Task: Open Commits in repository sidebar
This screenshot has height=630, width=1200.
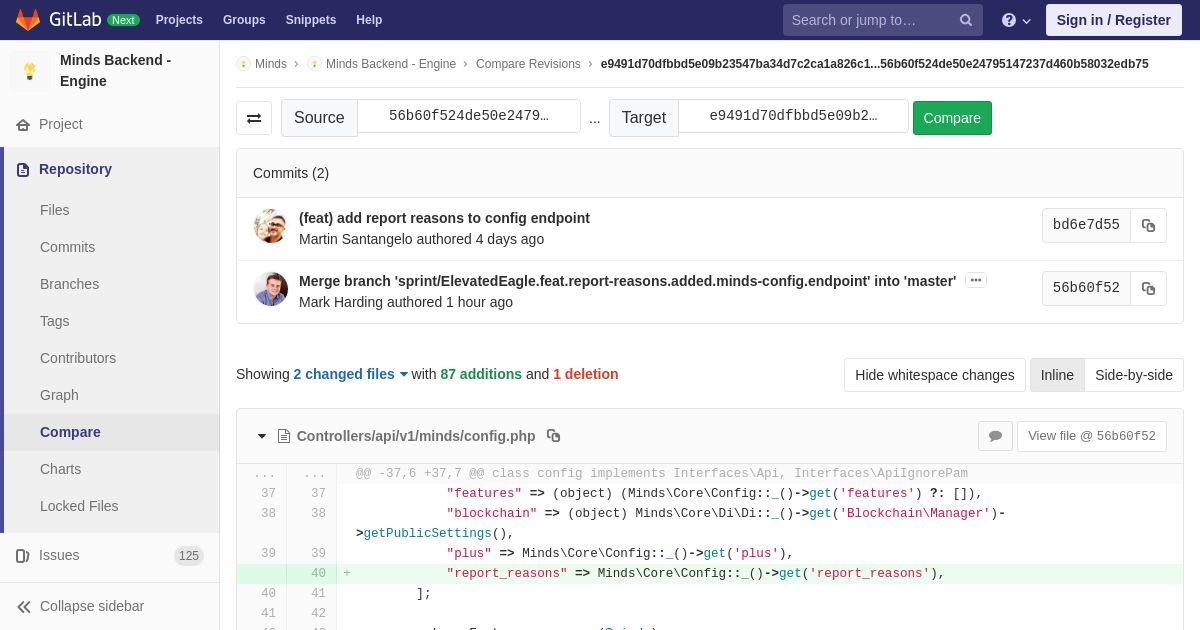Action: (67, 247)
